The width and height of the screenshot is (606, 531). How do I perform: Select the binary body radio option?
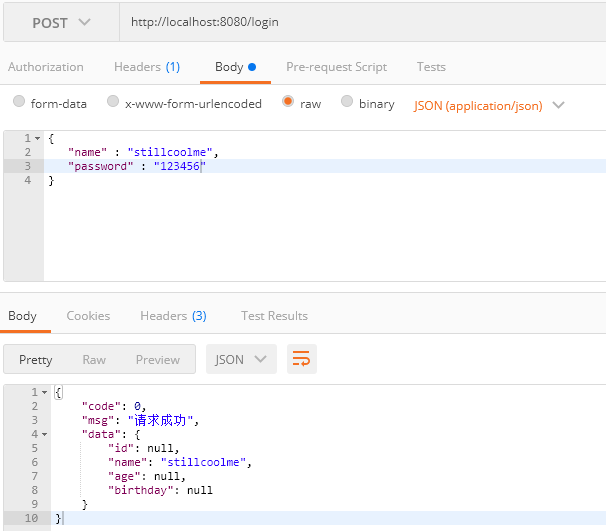tap(347, 102)
